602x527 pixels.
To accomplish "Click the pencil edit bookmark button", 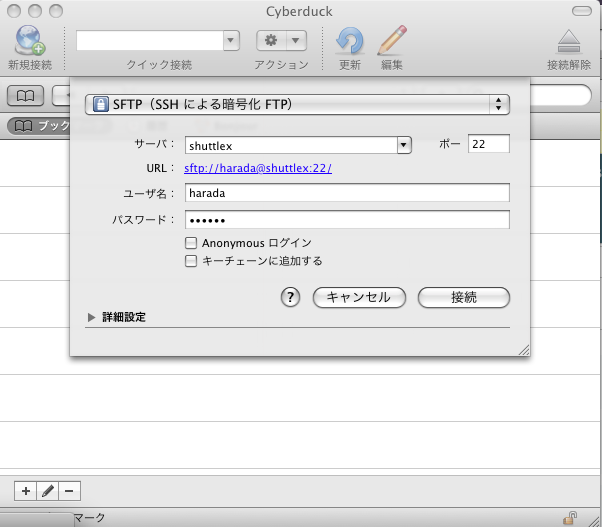I will (47, 491).
